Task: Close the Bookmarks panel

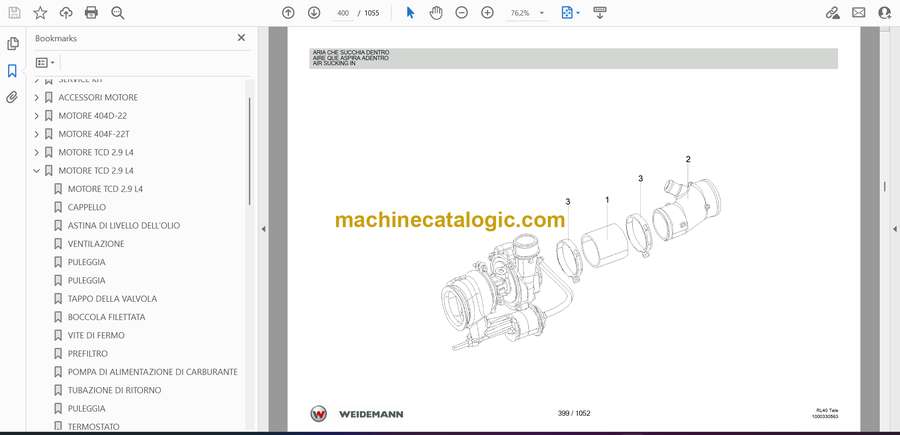Action: point(241,38)
